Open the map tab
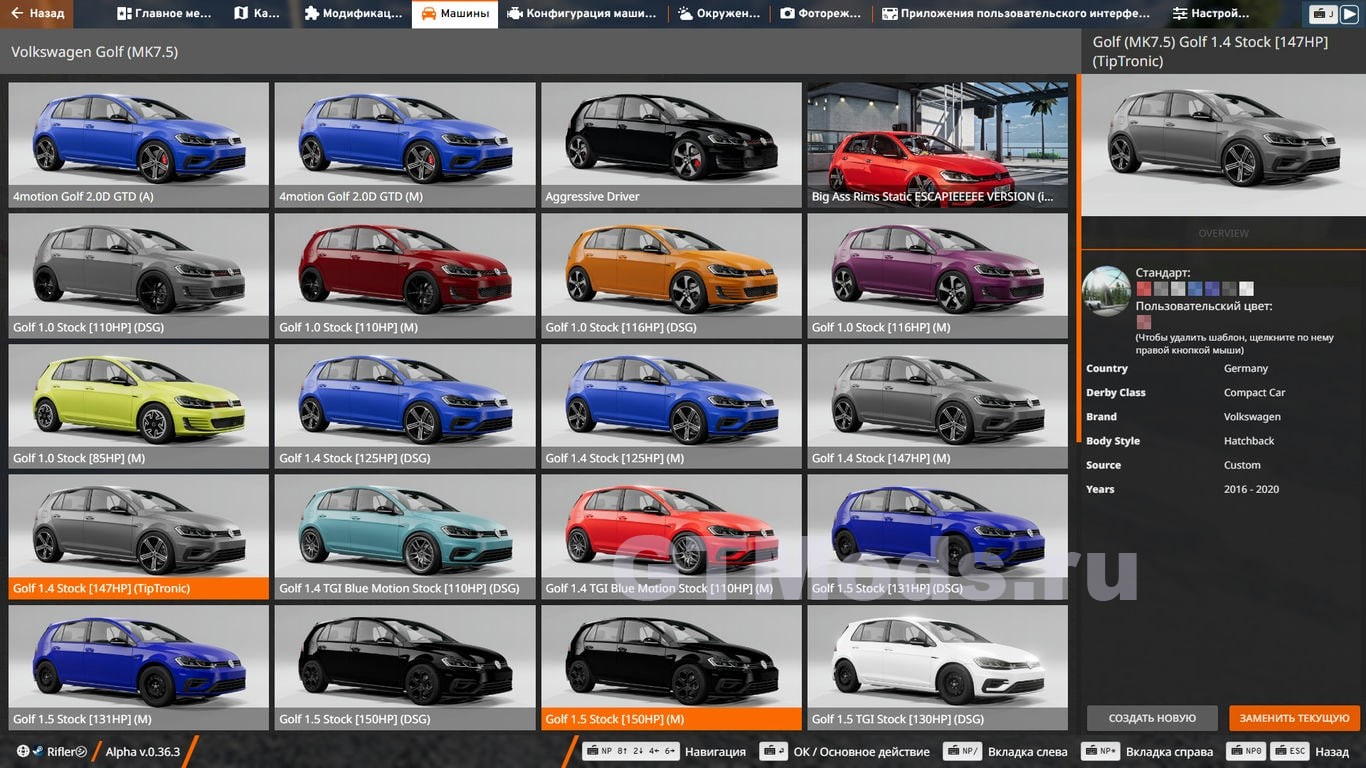Screen dimensions: 1366x768 257,14
